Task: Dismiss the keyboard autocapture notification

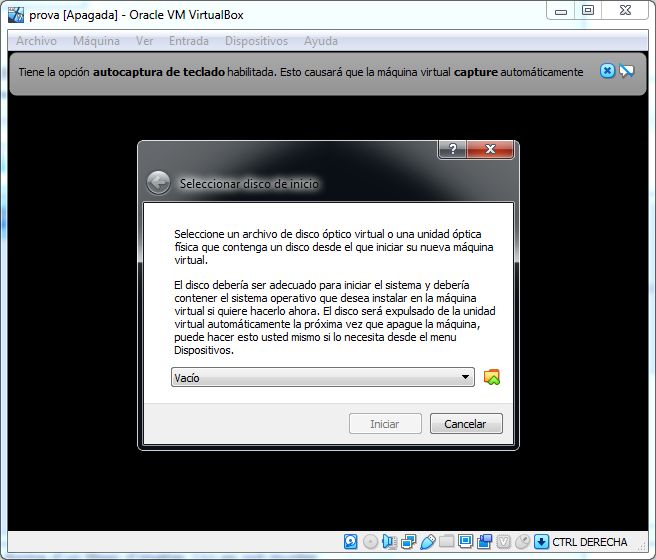Action: [x=607, y=71]
